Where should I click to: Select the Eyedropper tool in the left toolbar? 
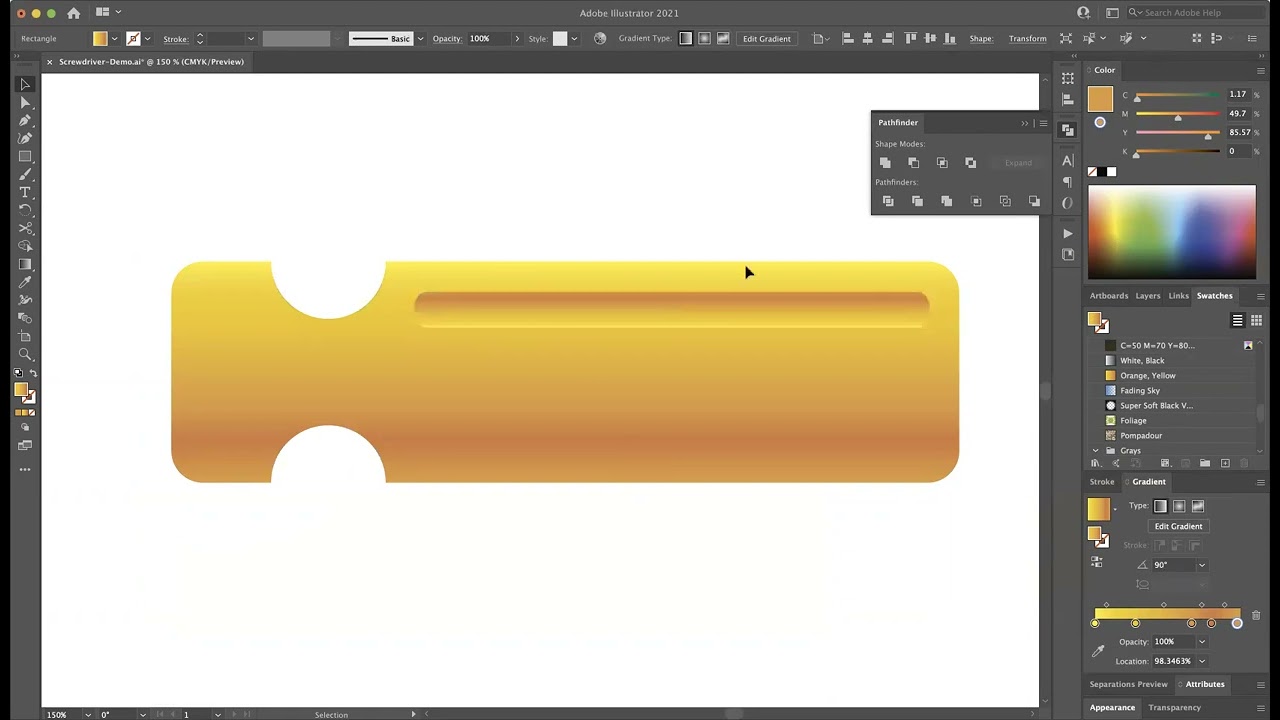point(25,282)
